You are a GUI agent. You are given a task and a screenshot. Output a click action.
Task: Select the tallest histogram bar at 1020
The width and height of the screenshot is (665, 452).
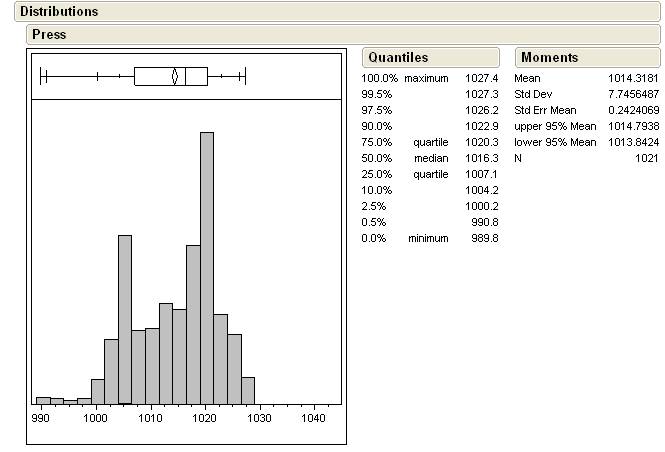[207, 268]
